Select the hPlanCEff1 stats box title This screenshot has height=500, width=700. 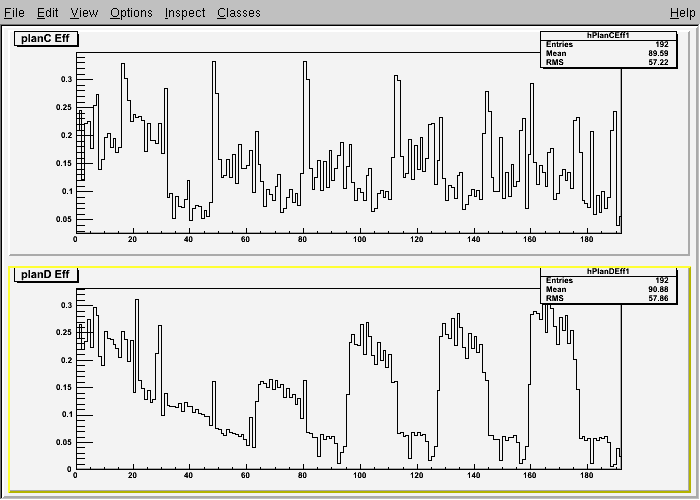[x=608, y=35]
